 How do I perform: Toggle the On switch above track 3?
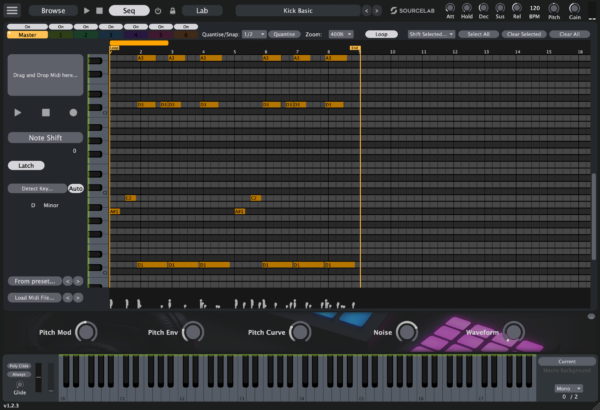pyautogui.click(x=111, y=27)
